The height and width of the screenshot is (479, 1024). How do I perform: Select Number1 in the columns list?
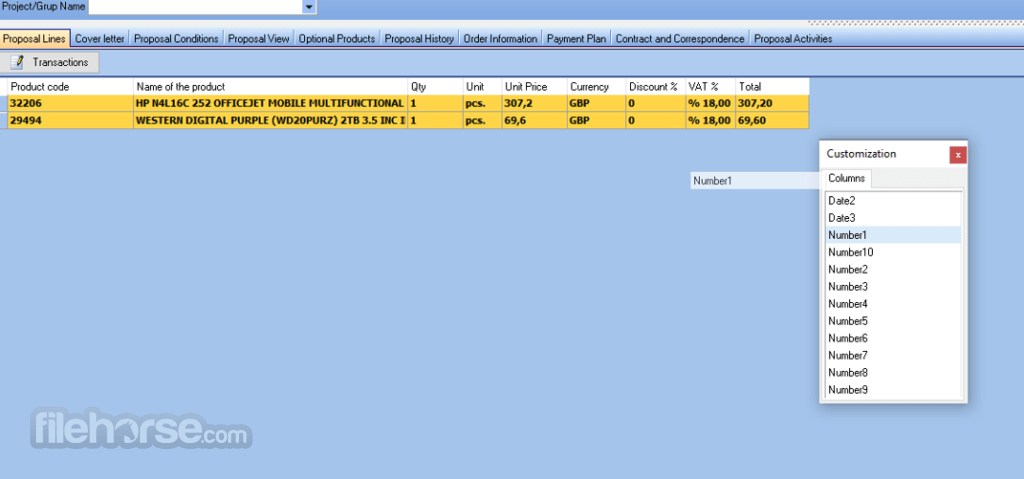893,235
